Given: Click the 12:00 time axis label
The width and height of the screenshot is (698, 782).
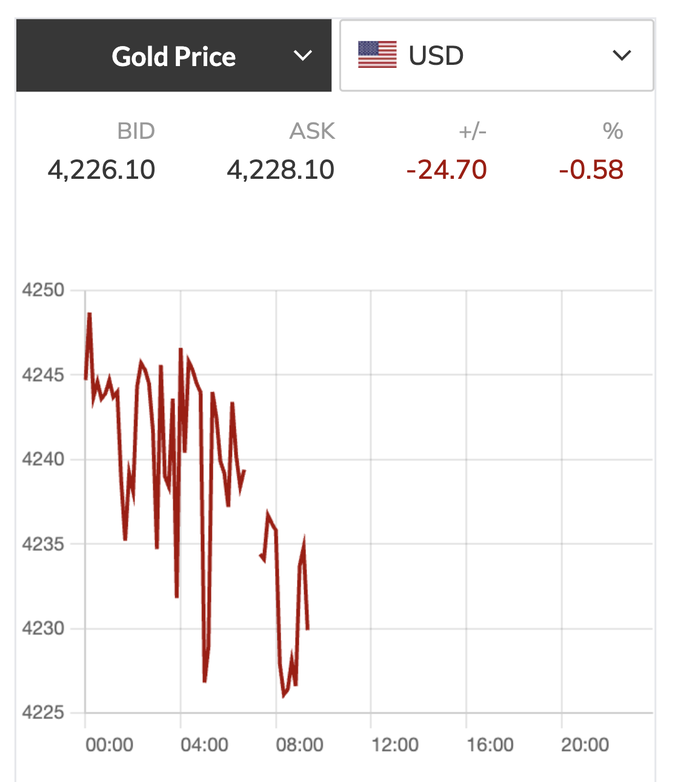Looking at the screenshot, I should [394, 744].
